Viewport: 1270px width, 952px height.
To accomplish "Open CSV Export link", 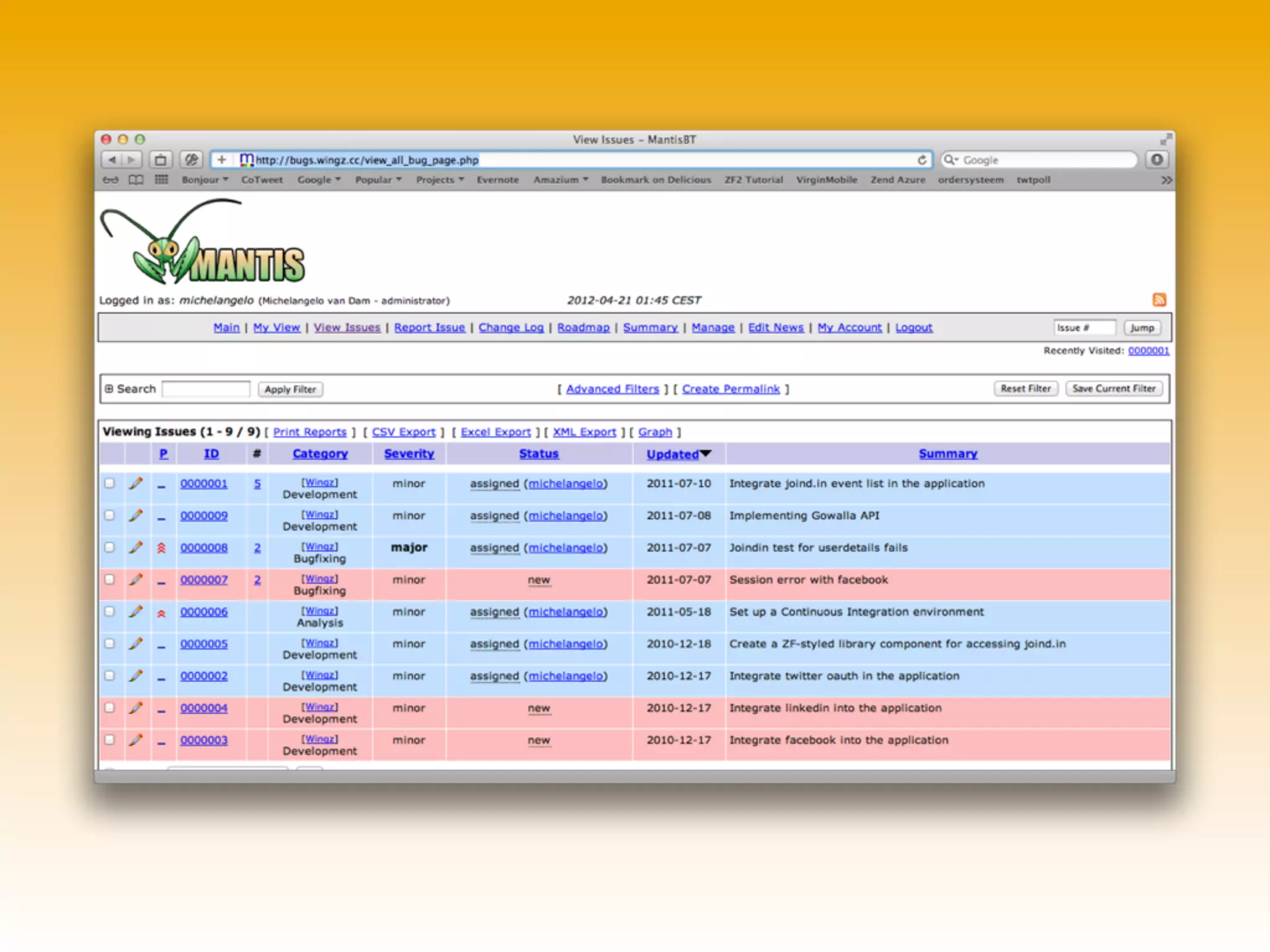I will tap(403, 432).
